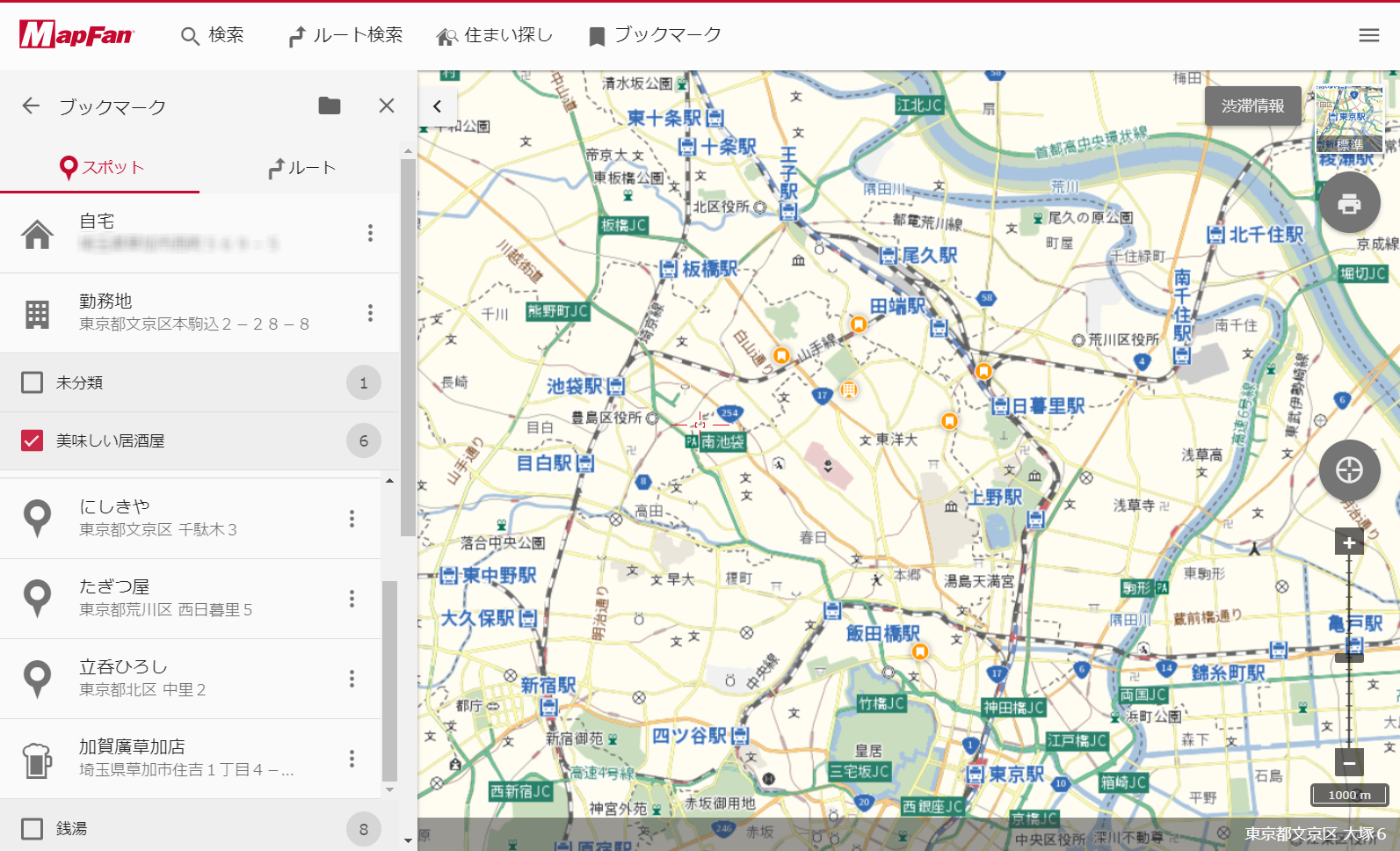The width and height of the screenshot is (1400, 851).
Task: Switch to the ルート tab
Action: 301,167
